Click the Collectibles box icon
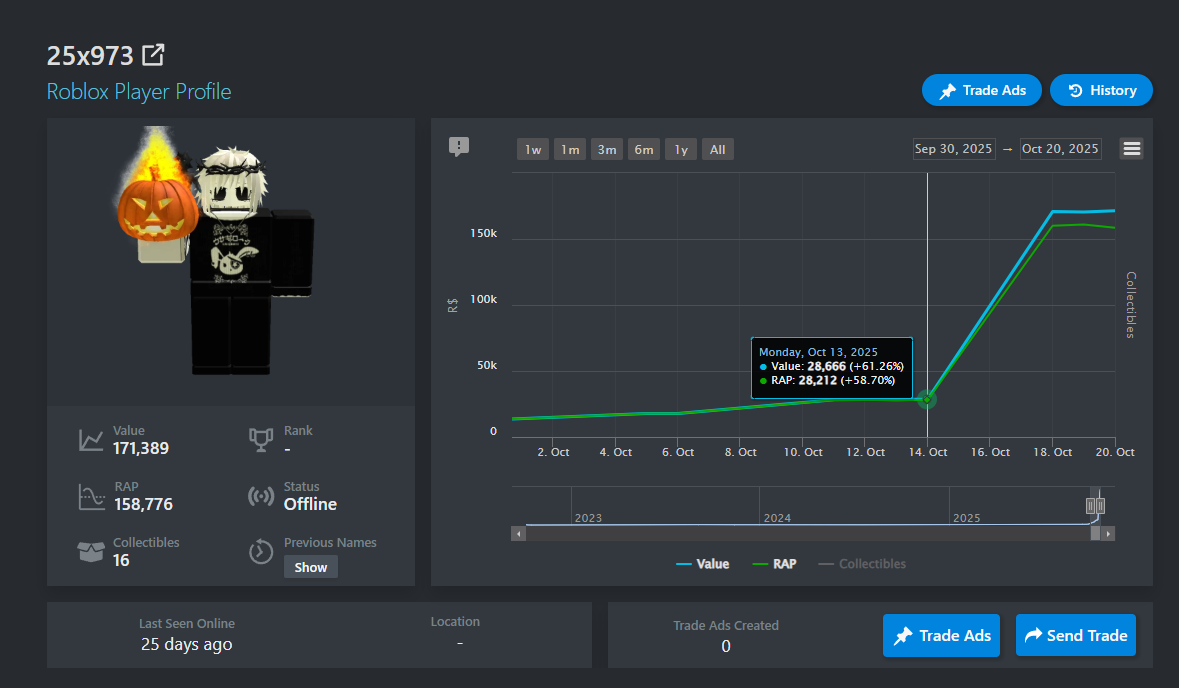The image size is (1179, 688). [91, 552]
